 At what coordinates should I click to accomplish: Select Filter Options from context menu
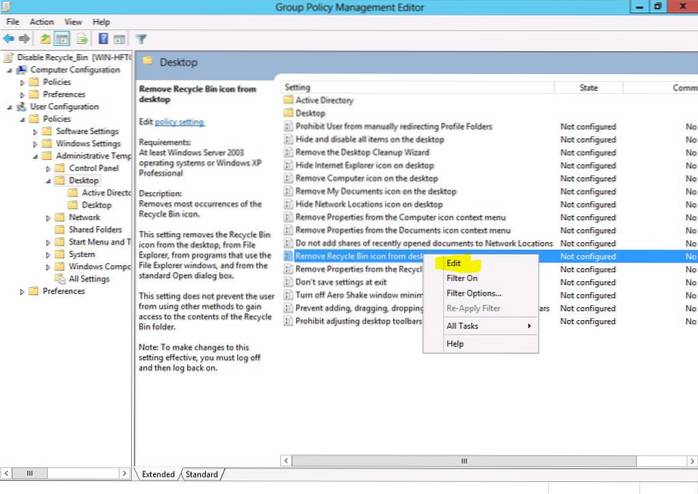click(x=473, y=293)
